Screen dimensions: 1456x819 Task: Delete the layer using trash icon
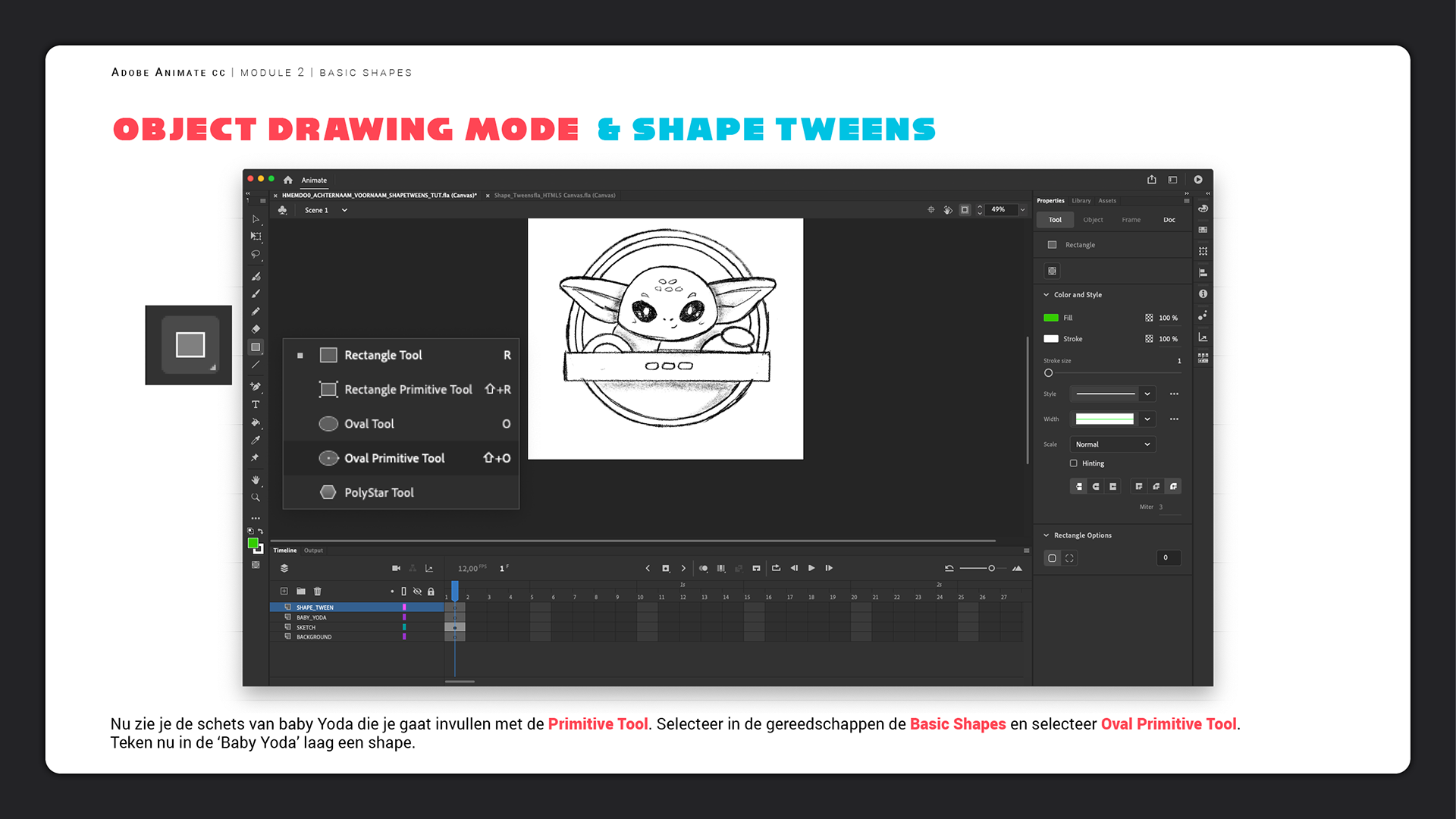[x=318, y=591]
